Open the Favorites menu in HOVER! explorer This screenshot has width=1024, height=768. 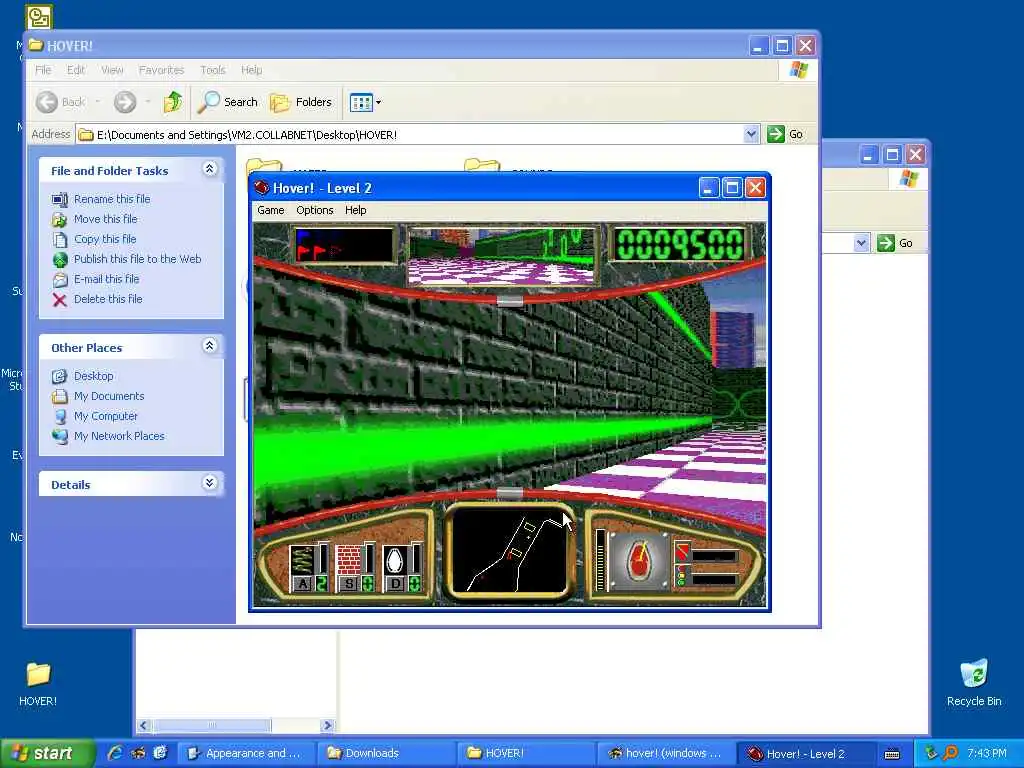point(161,70)
